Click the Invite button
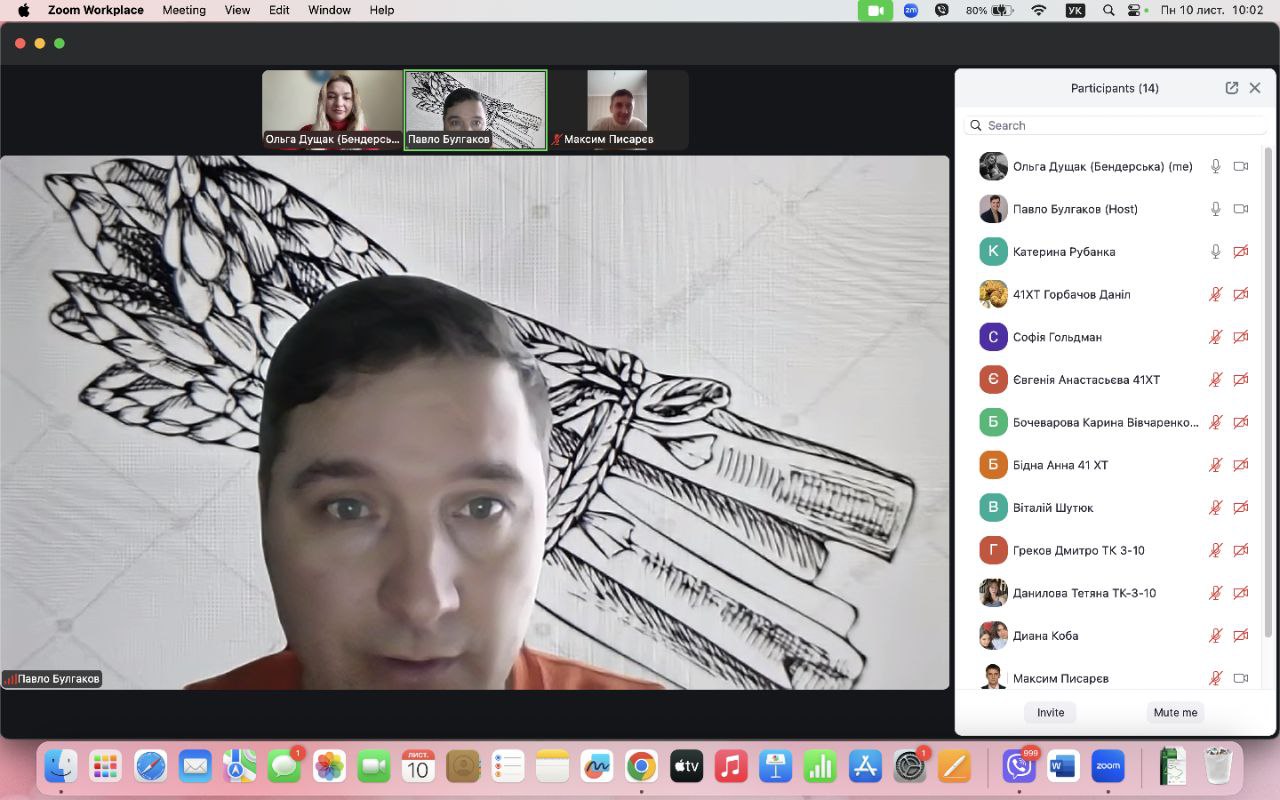Screen dimensions: 1280x800 [1050, 713]
